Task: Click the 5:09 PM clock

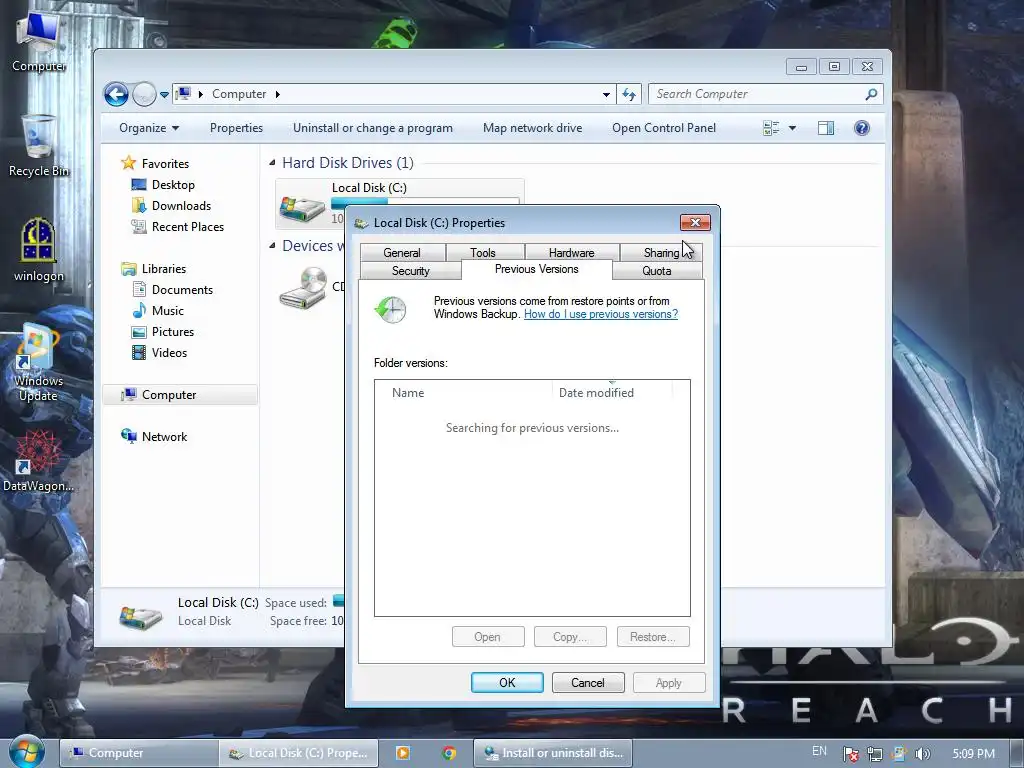Action: 974,754
